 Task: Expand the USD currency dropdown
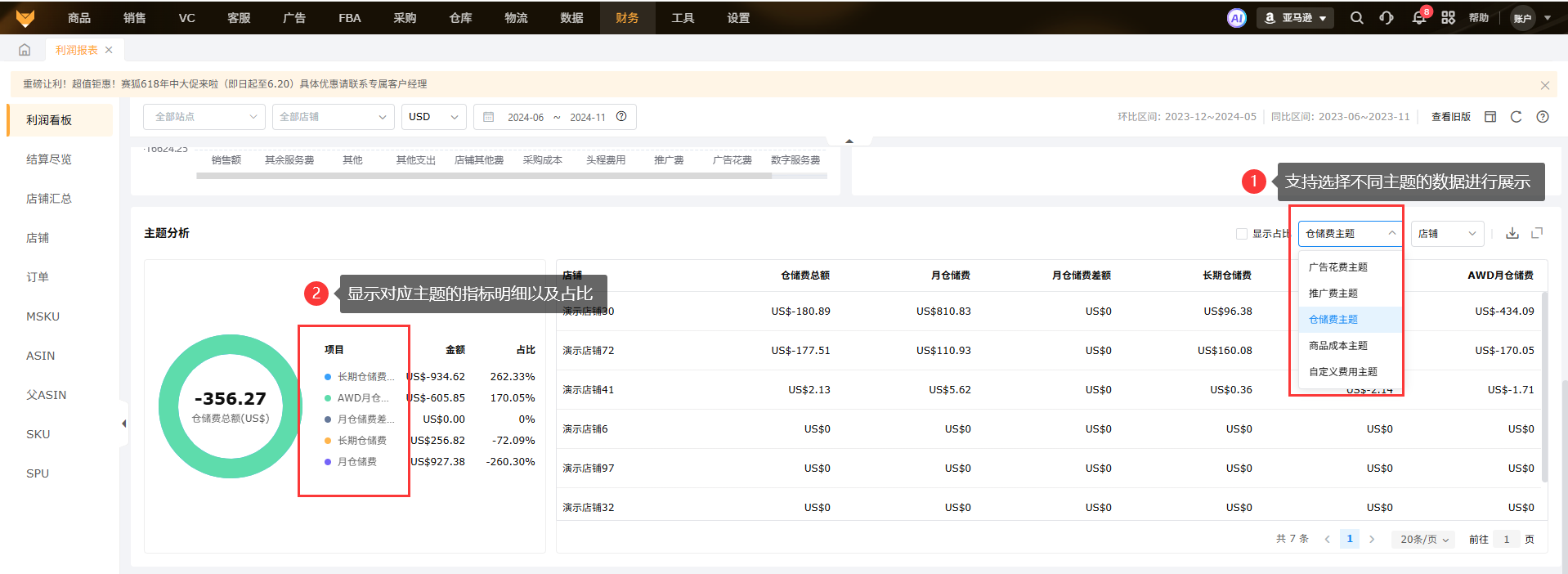click(434, 117)
